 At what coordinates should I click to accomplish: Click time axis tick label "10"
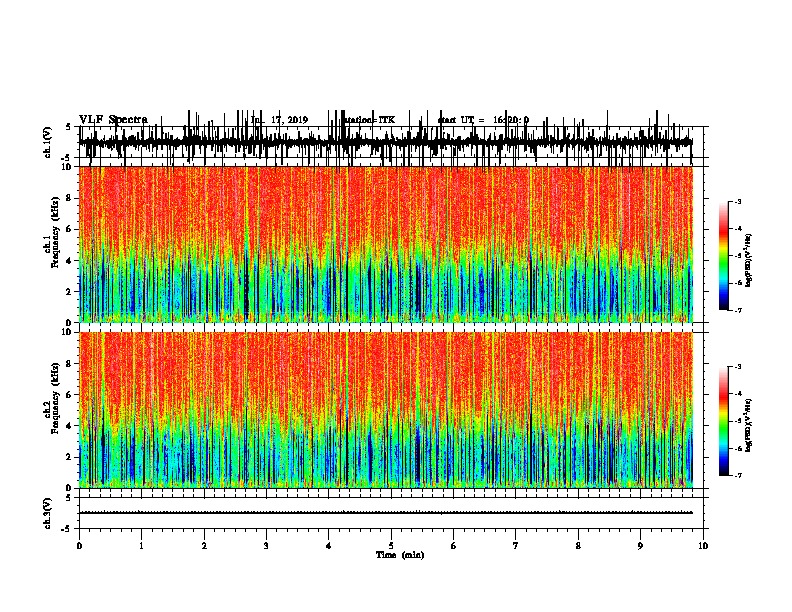pos(703,546)
